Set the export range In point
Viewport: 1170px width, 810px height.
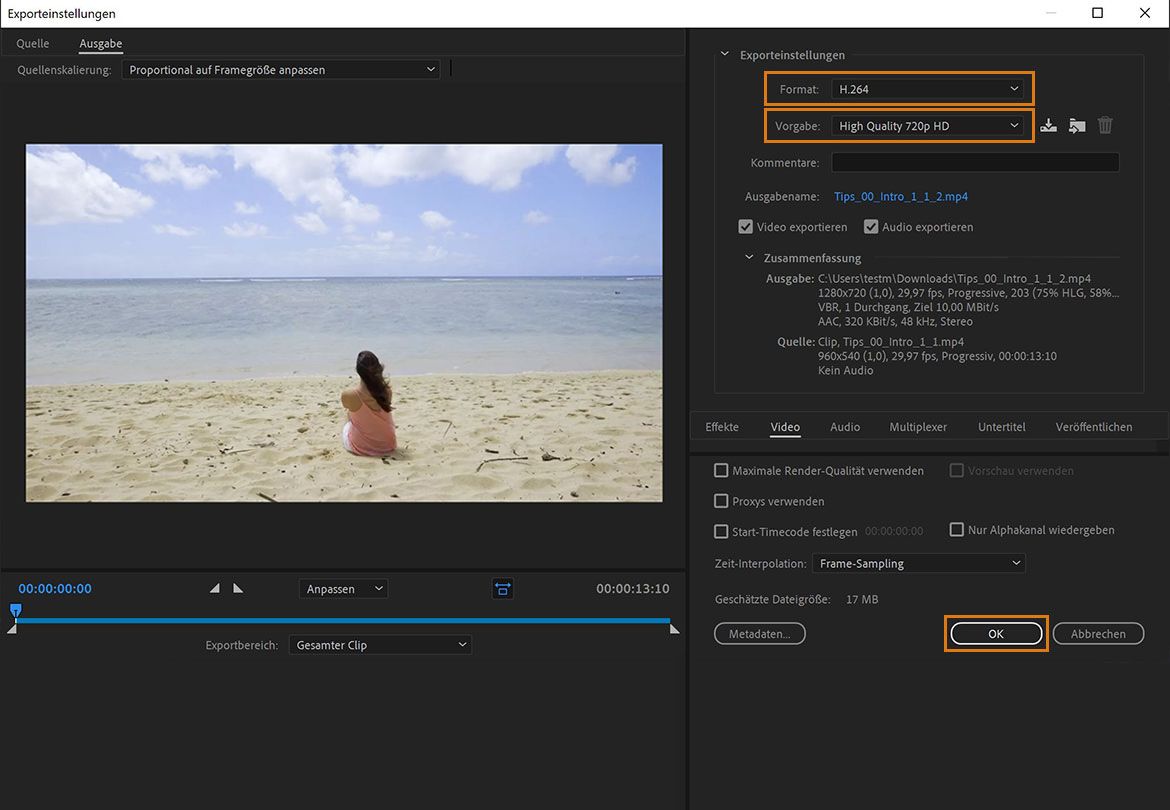[215, 588]
